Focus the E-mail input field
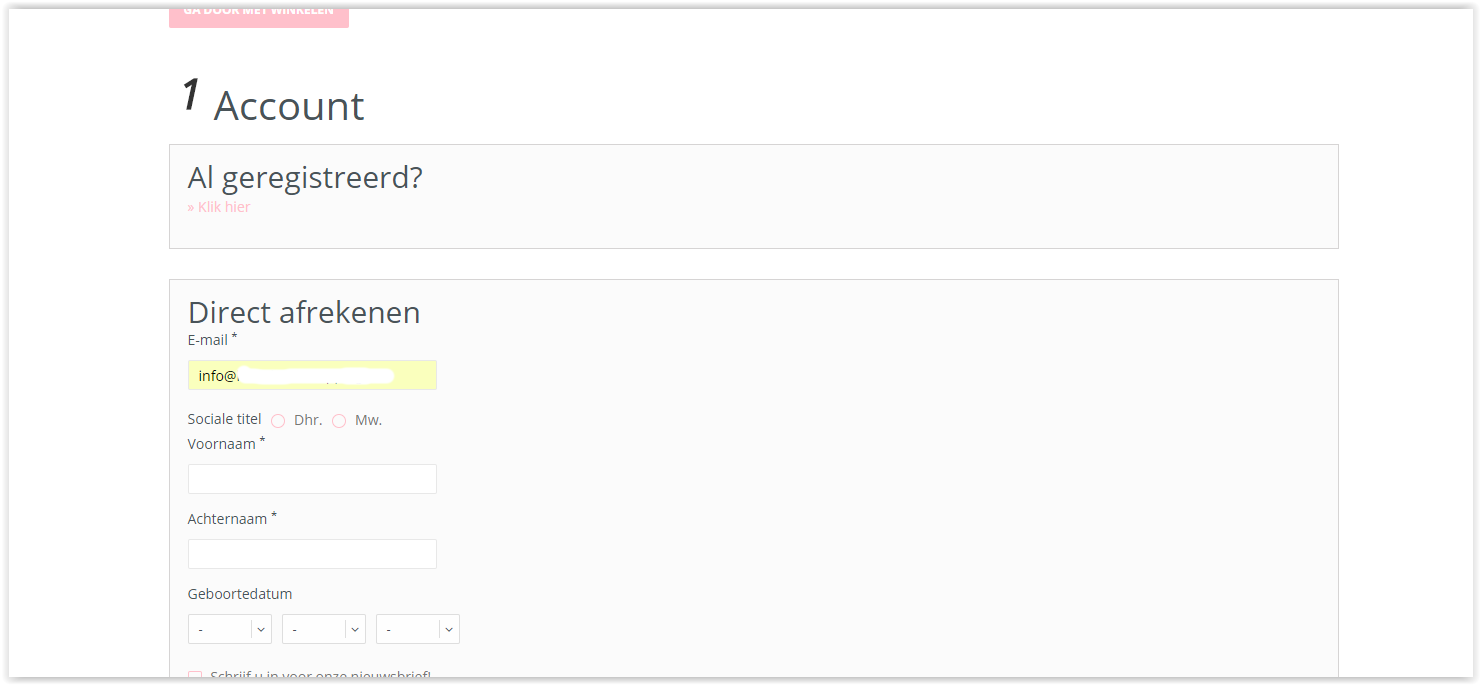 pos(312,375)
